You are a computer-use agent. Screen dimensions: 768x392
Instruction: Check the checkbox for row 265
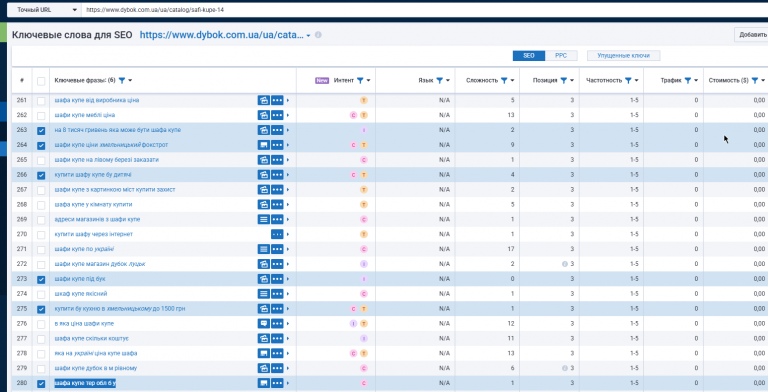[x=41, y=160]
